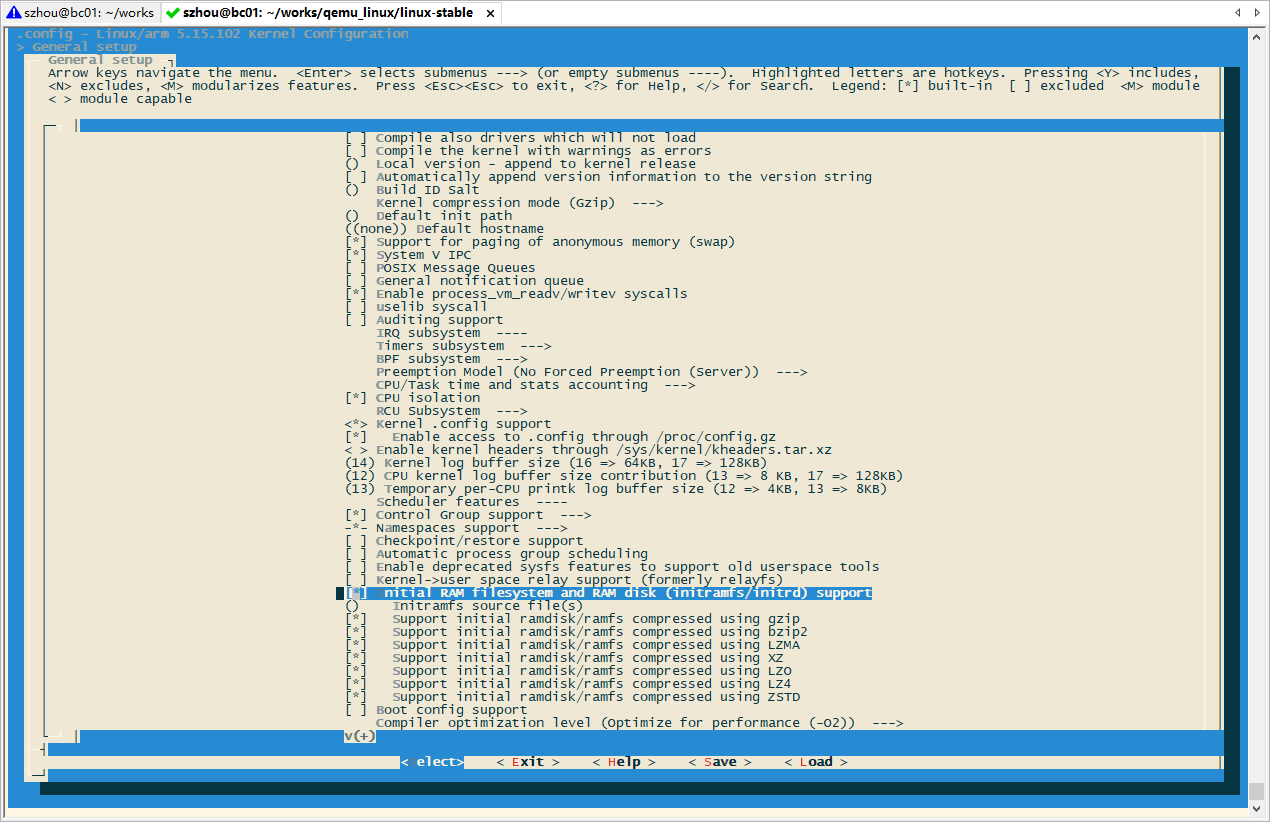Toggle General notification queue option
The height and width of the screenshot is (822, 1270).
pos(464,281)
